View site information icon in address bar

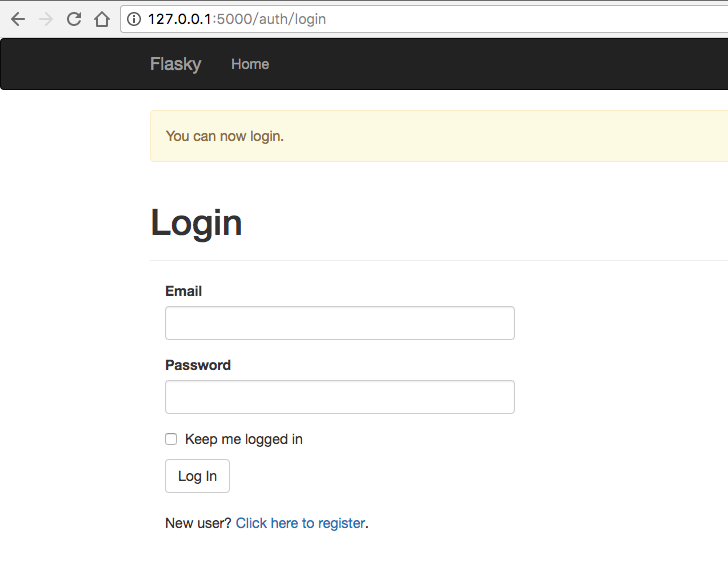135,19
